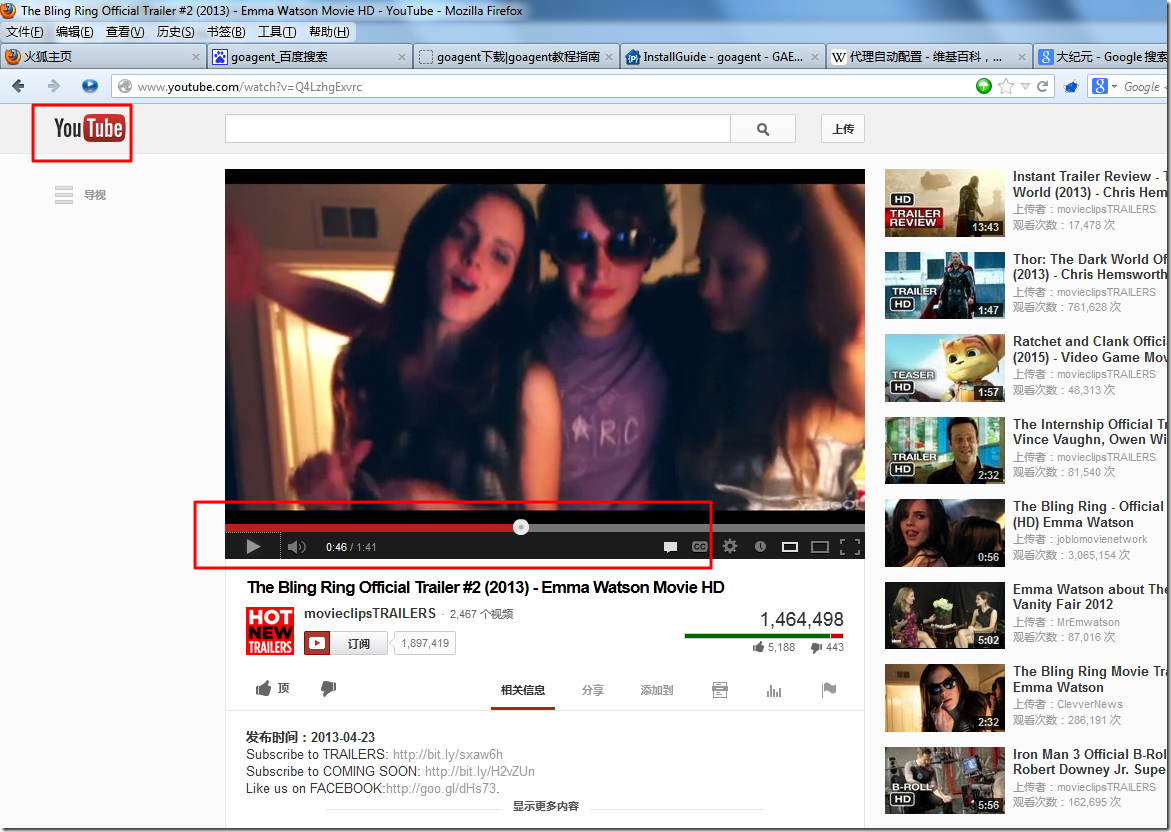This screenshot has height=832, width=1171.
Task: Click the thumbs up 顶 button
Action: click(272, 688)
